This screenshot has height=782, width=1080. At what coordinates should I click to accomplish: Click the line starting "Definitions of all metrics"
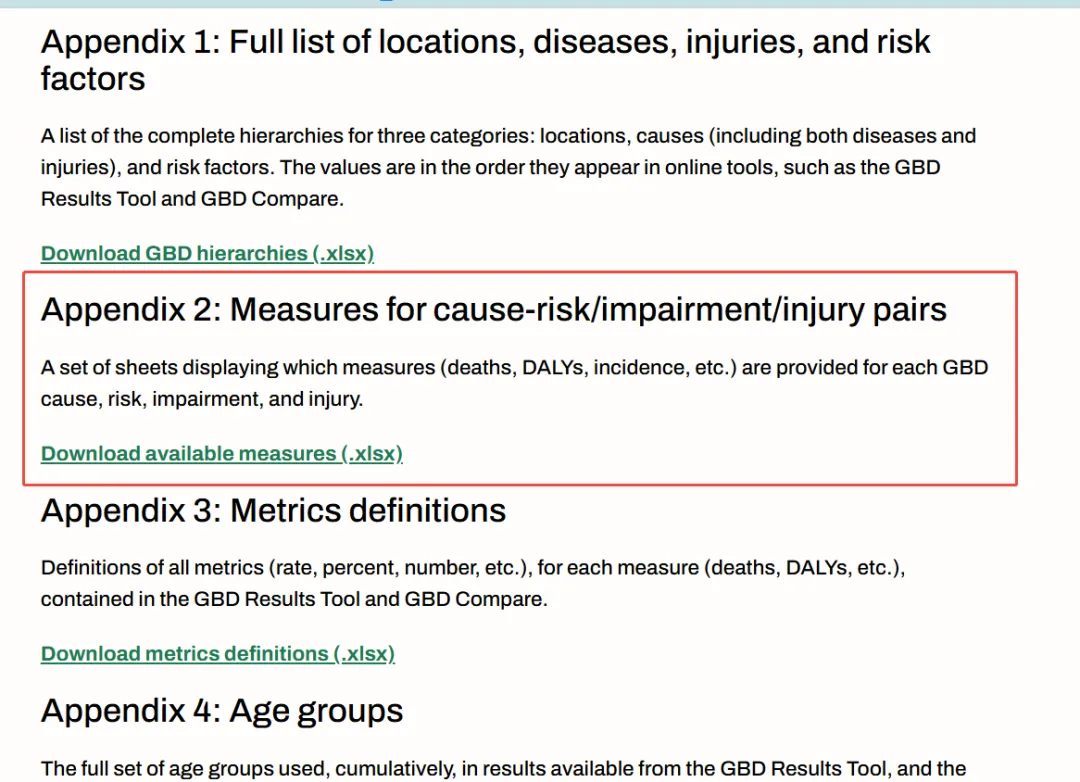click(472, 568)
